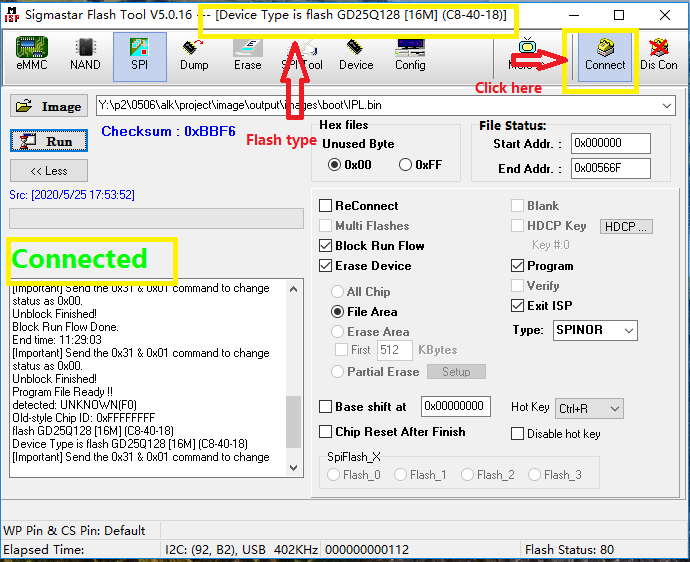The image size is (690, 562).
Task: Select the 0xFF unused byte option
Action: (406, 165)
